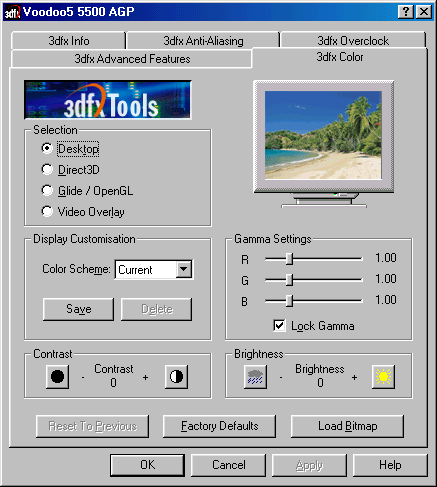Switch to the 3dfx Info tab
Viewport: 437px width, 487px height.
coord(69,41)
